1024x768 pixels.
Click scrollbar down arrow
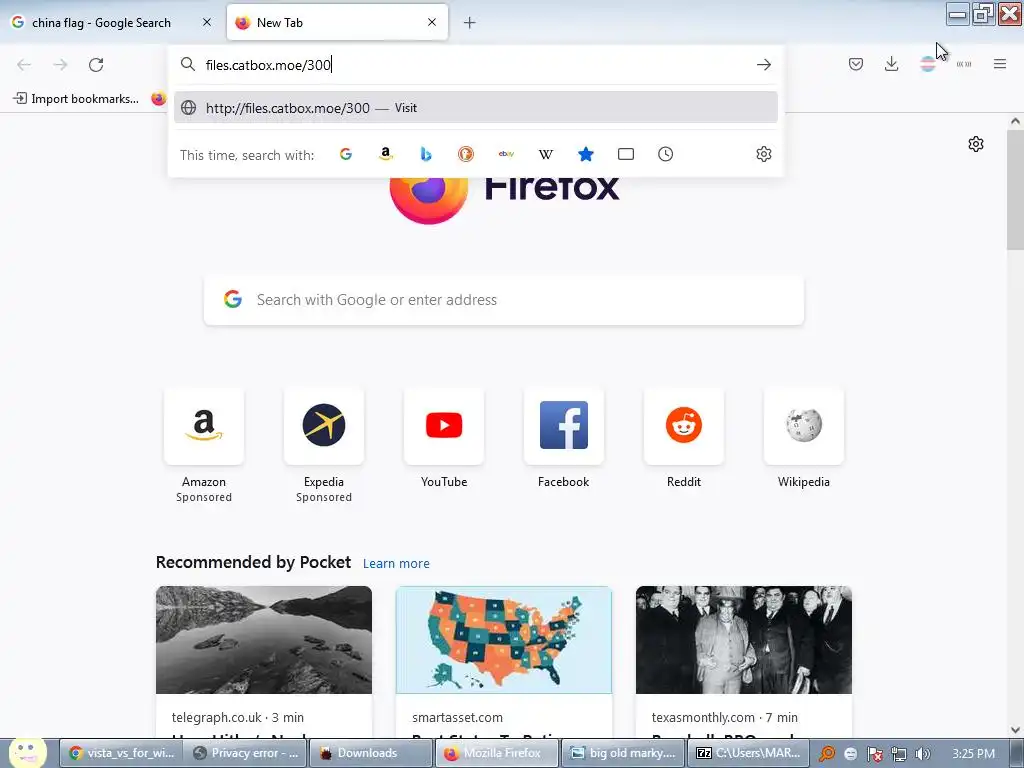1015,729
